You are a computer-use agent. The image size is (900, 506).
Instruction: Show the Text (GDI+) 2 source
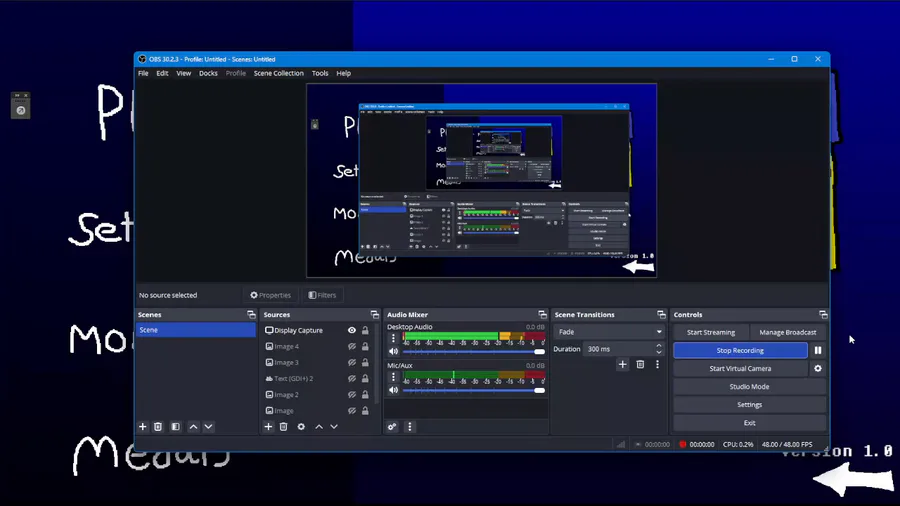click(352, 379)
